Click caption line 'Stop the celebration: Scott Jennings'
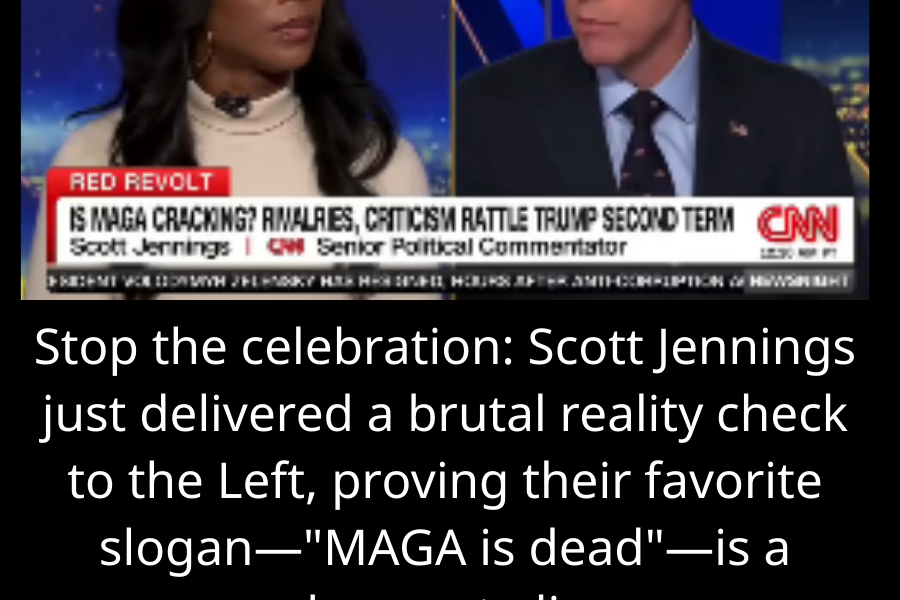Screen dimensions: 900x600 pos(445,347)
